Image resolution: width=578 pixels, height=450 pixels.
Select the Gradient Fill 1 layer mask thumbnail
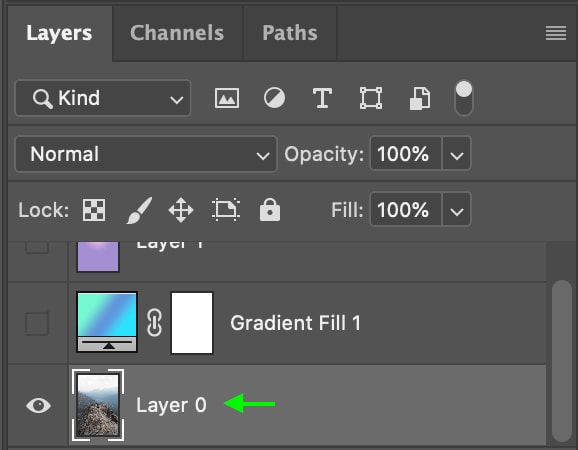coord(192,323)
